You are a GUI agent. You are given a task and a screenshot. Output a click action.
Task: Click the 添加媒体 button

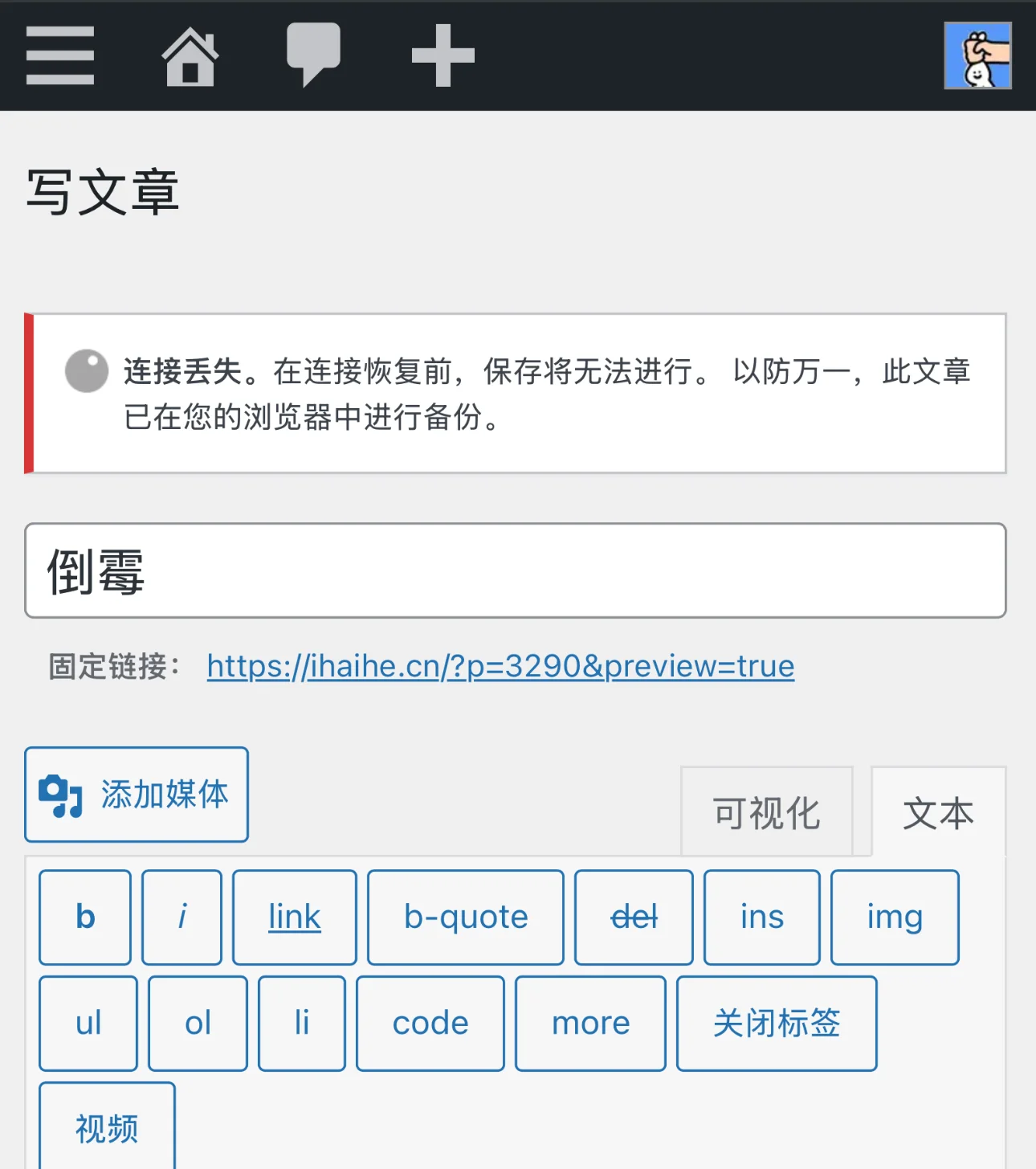[137, 795]
